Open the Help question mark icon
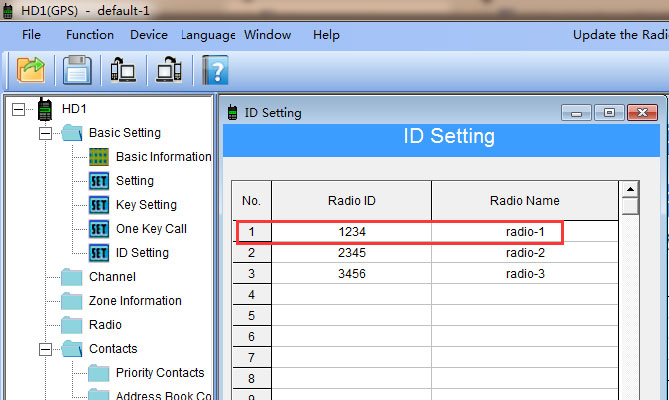The height and width of the screenshot is (400, 669). (215, 70)
